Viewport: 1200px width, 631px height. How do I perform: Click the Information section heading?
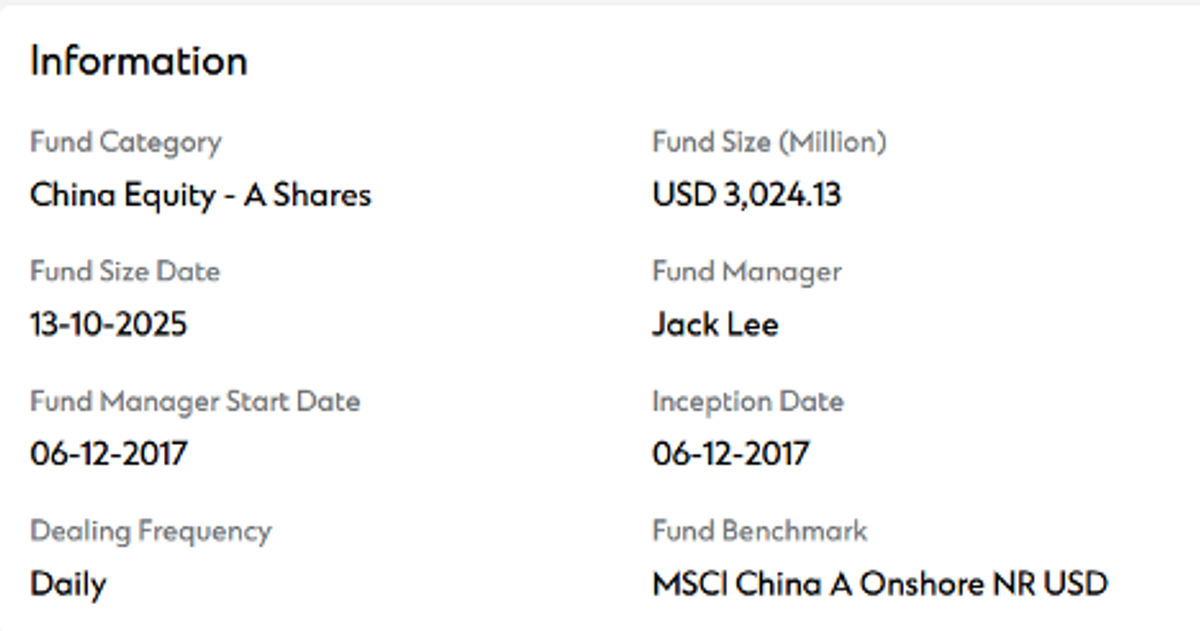click(138, 62)
